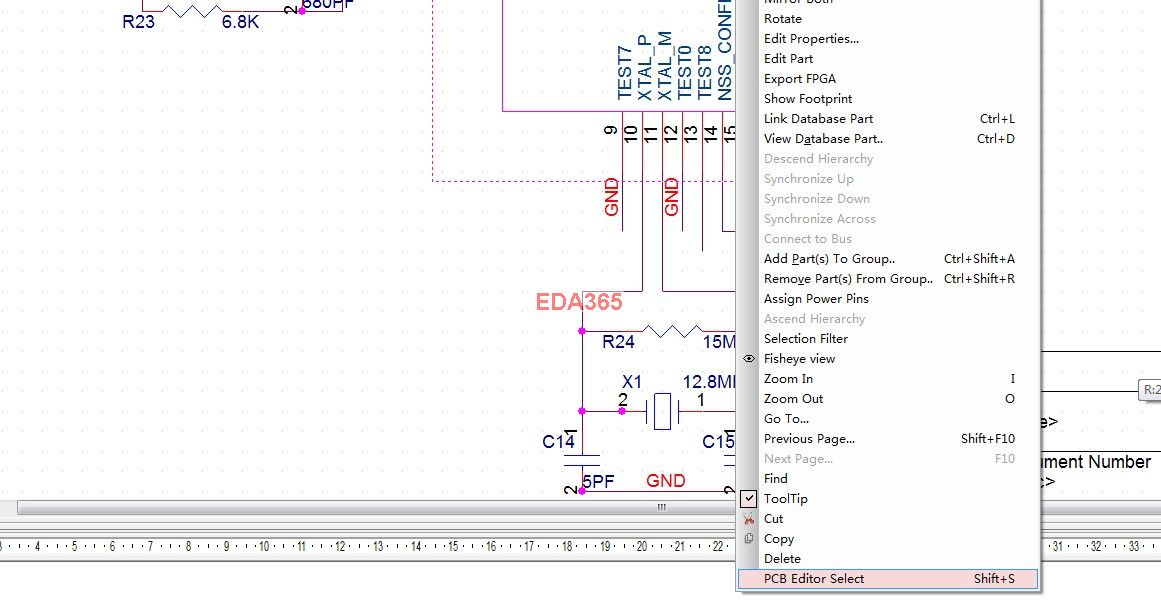Select the XTAL_M pin name
Image resolution: width=1161 pixels, height=602 pixels.
[x=665, y=66]
